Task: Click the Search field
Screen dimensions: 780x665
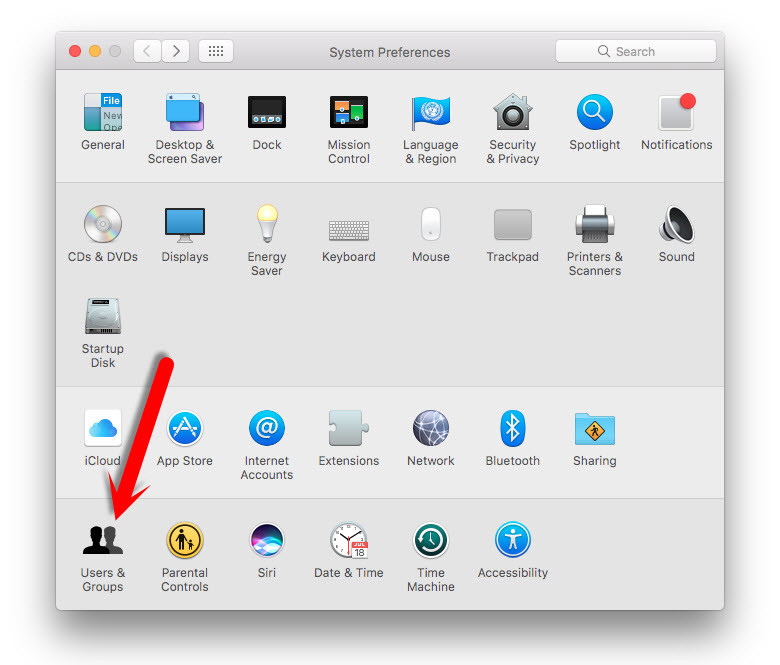Action: (x=636, y=51)
